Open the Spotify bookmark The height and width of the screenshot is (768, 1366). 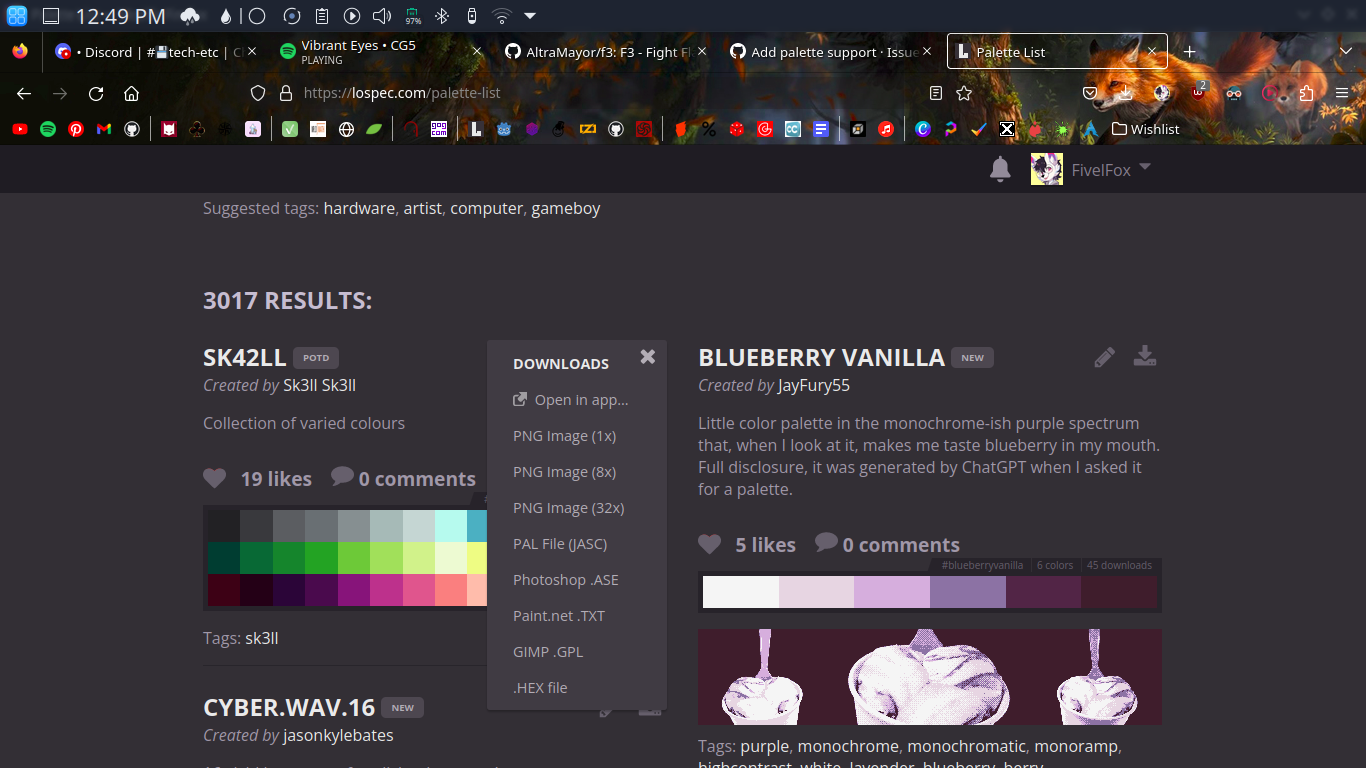[x=47, y=129]
